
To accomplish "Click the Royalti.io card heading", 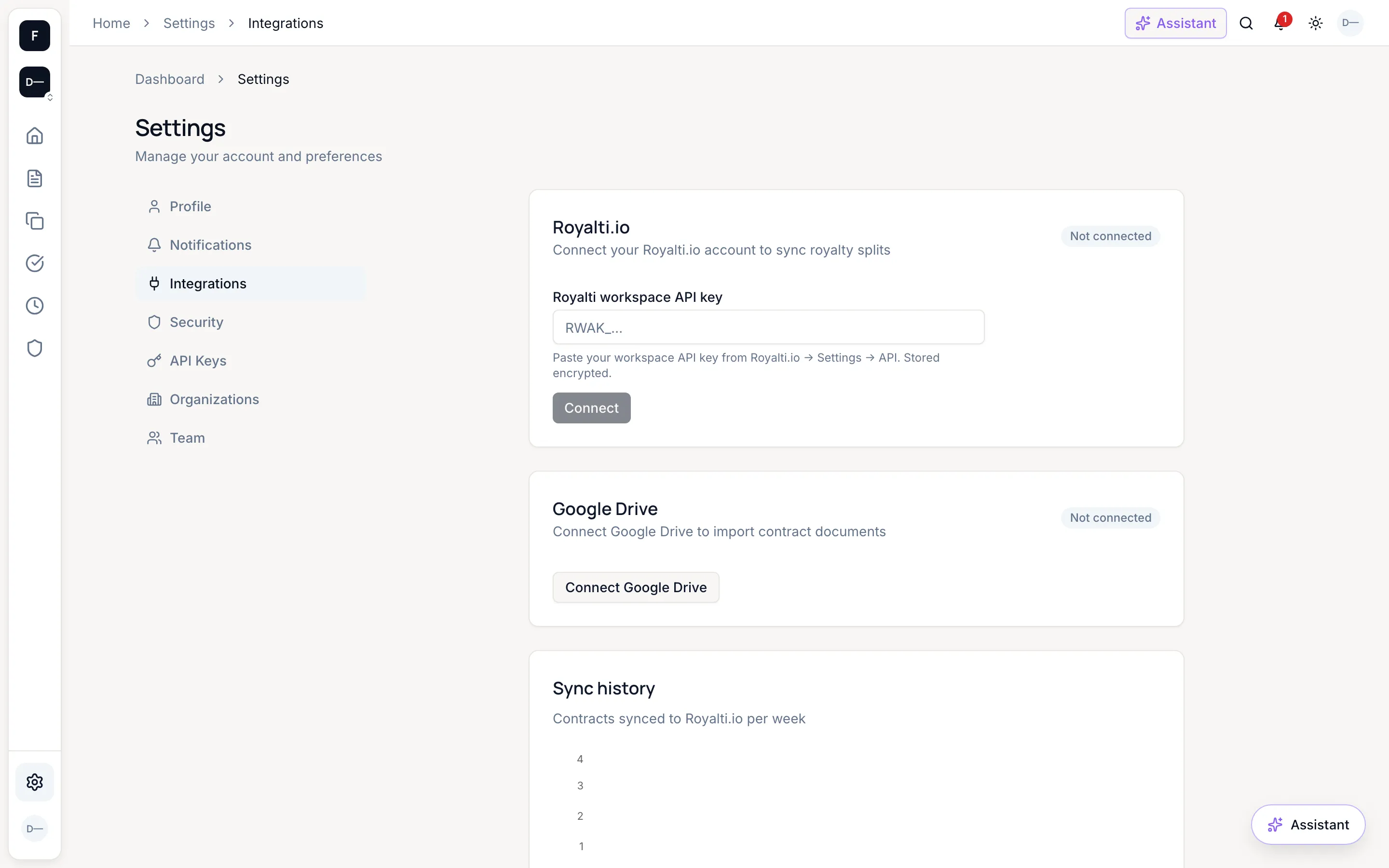I will click(x=591, y=227).
